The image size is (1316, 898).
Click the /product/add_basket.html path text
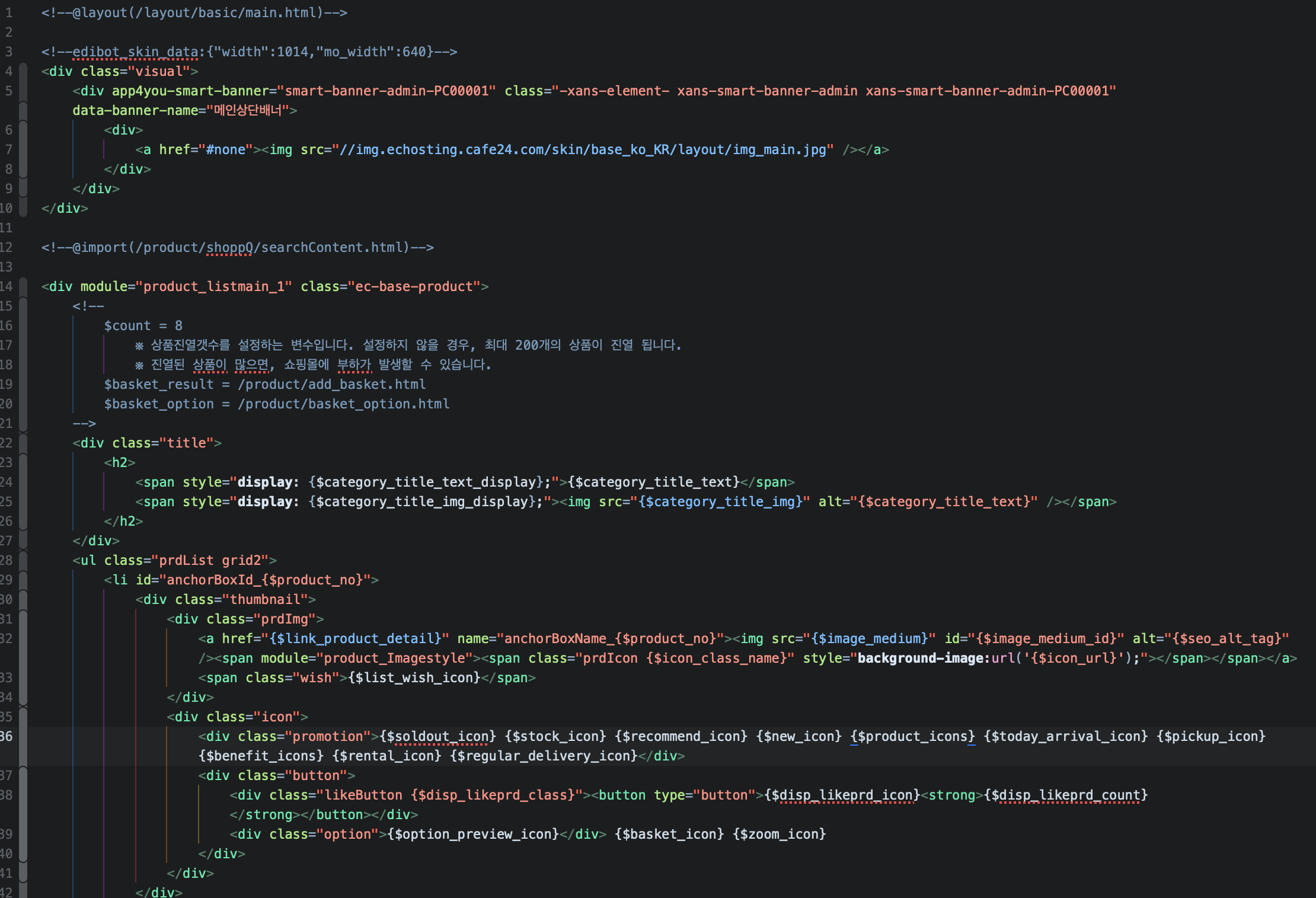point(332,384)
